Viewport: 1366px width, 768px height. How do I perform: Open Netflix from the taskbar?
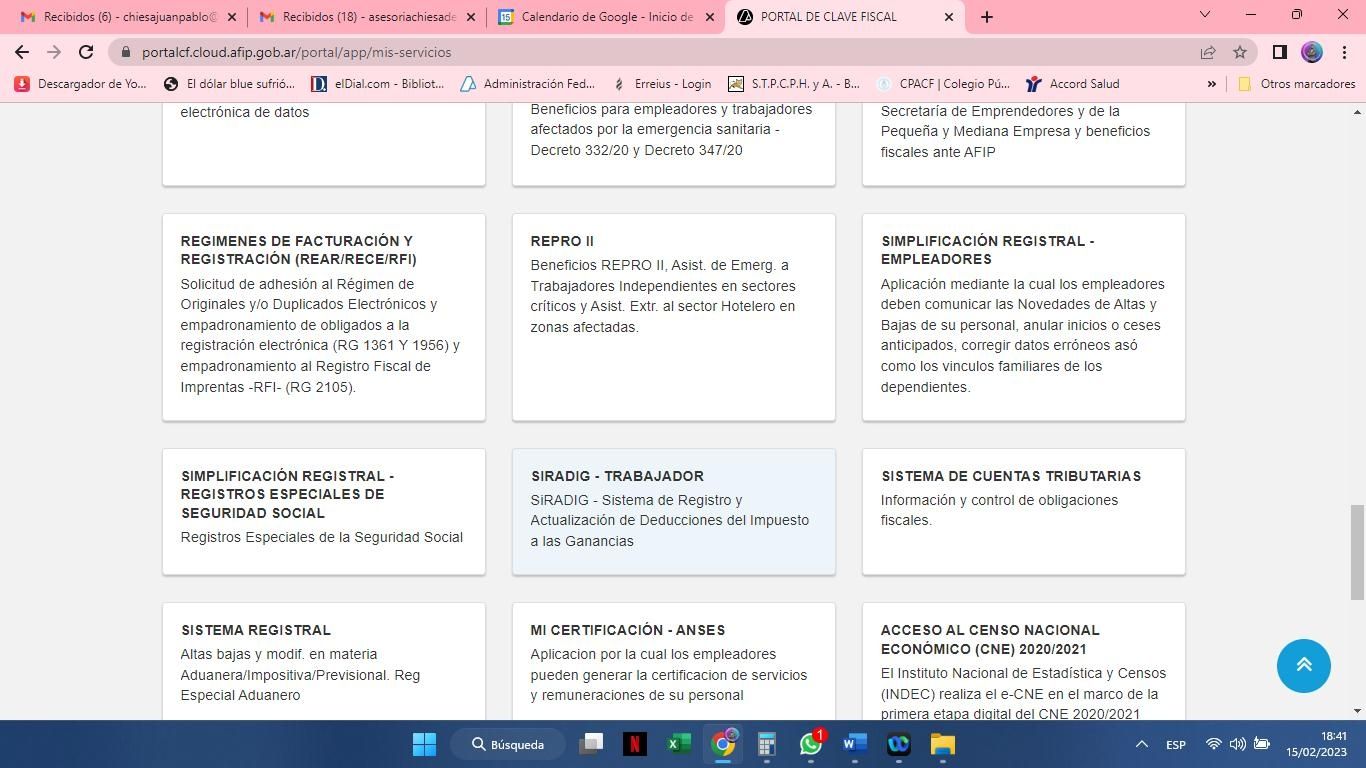tap(634, 744)
